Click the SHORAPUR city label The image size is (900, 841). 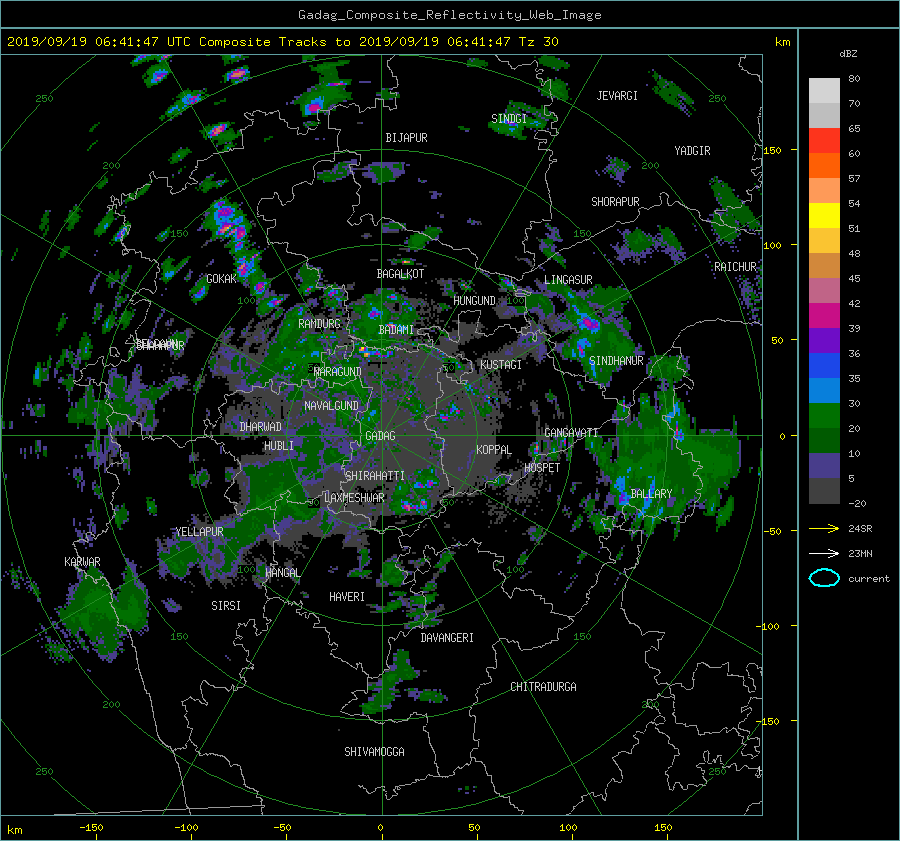(x=615, y=201)
